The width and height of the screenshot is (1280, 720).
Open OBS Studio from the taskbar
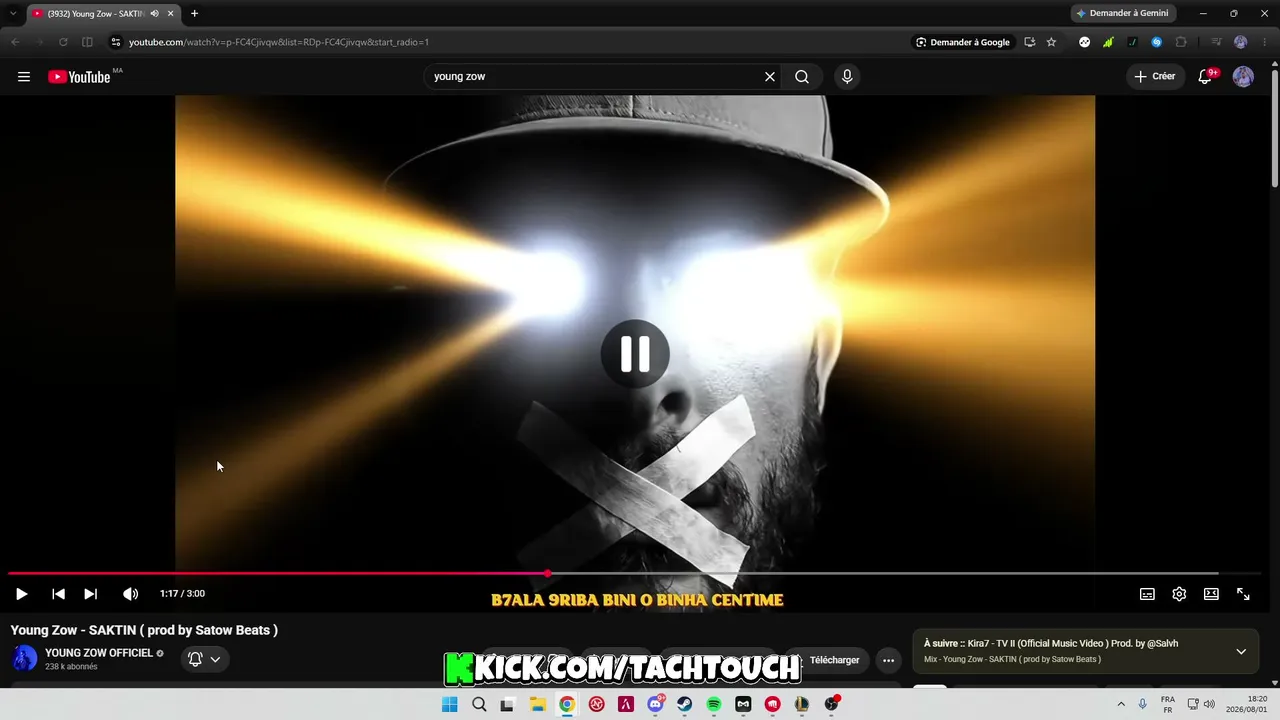[x=831, y=704]
